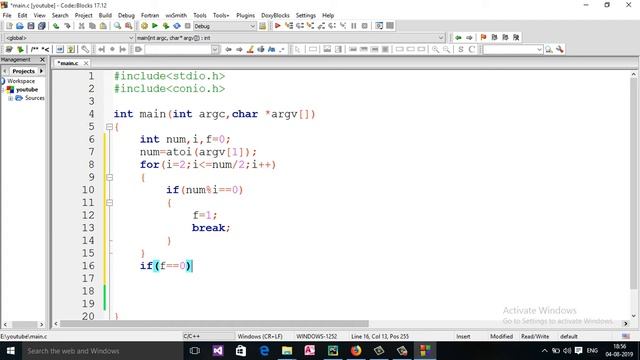The height and width of the screenshot is (360, 640).
Task: Open the File menu
Action: pos(7,15)
